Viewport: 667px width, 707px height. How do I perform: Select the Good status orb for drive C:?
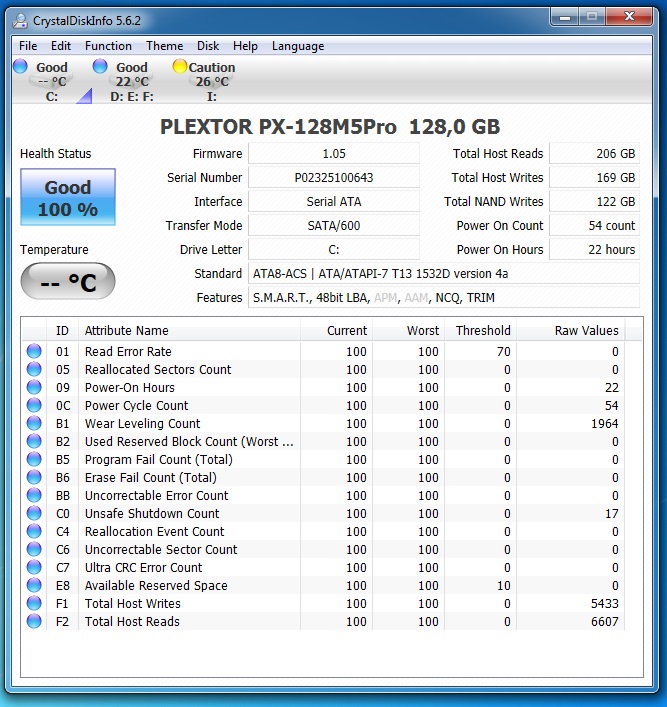(21, 67)
